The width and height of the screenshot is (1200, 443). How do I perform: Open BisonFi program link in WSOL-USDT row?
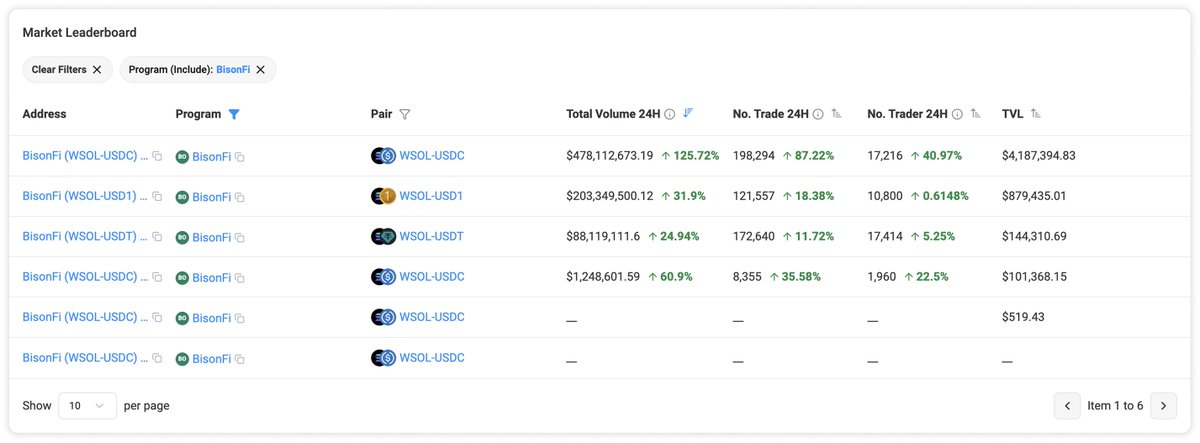tap(211, 238)
